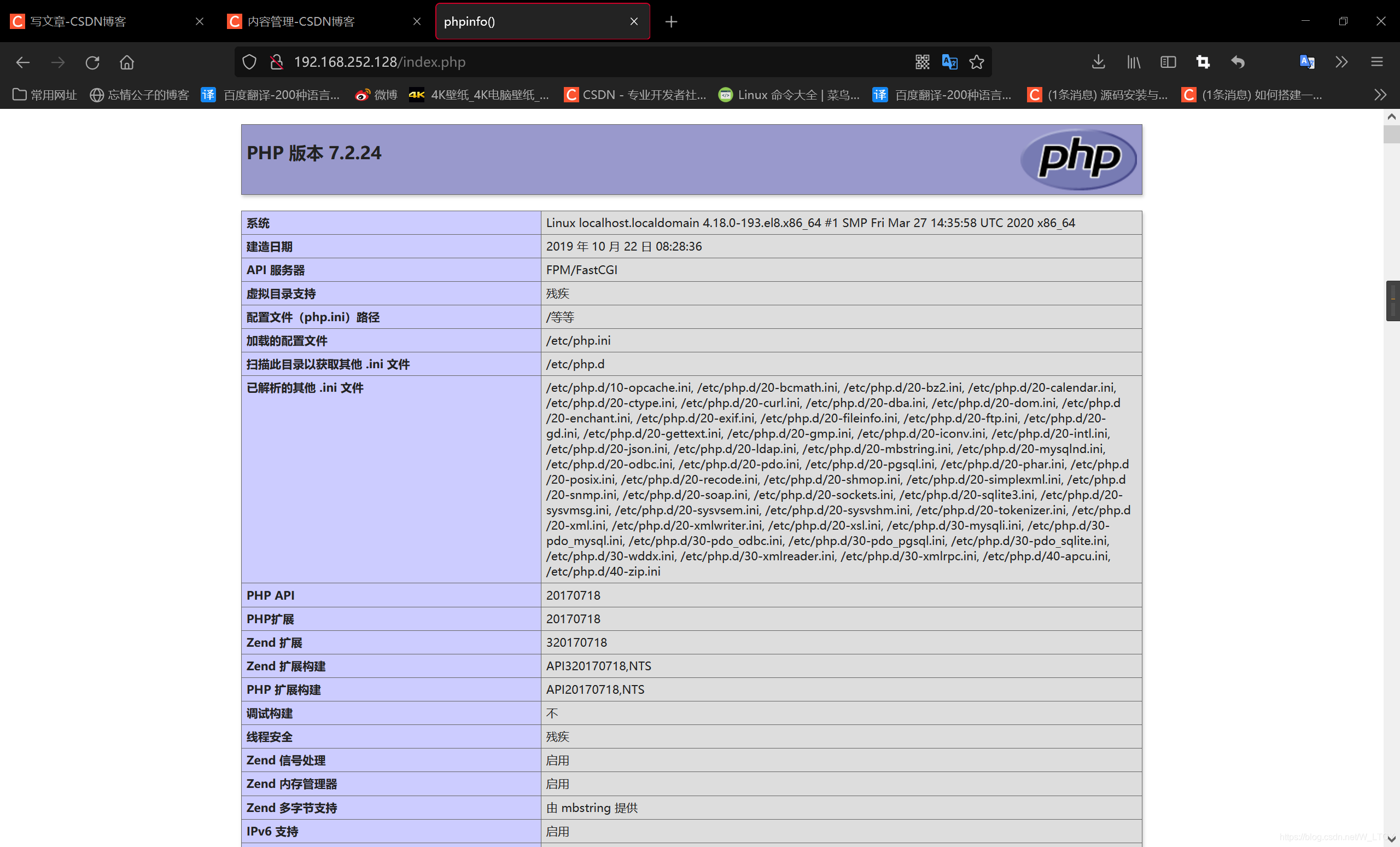Click the Linux localhost.localdomain system value
This screenshot has width=1400, height=847.
point(811,223)
